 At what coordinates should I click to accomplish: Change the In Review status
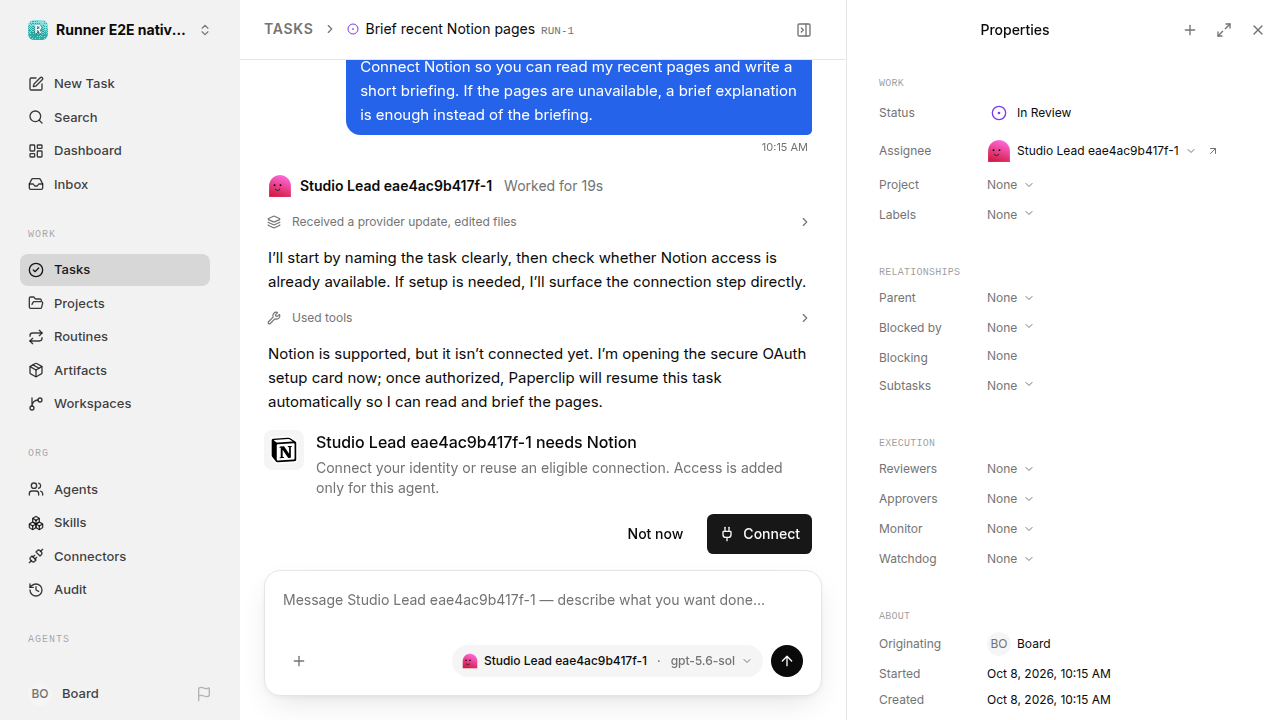pos(1031,113)
